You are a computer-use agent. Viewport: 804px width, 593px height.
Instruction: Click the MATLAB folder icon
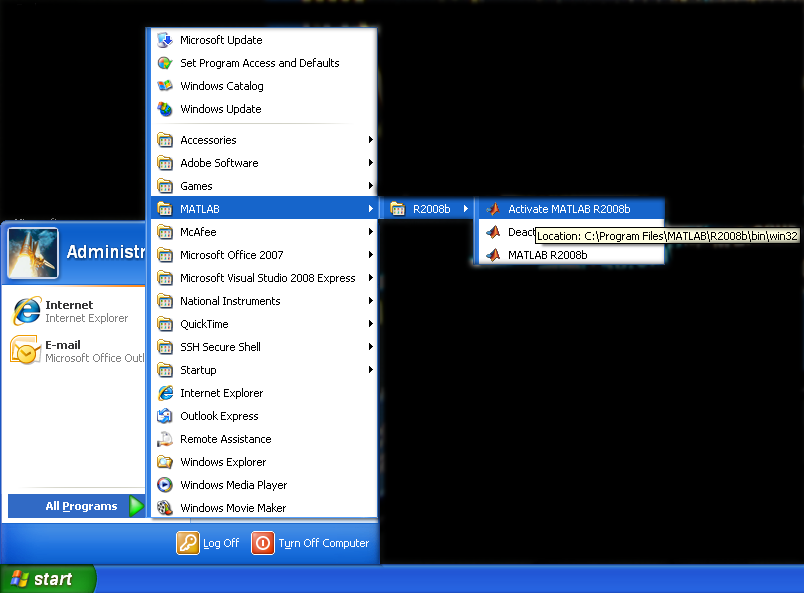click(x=165, y=209)
